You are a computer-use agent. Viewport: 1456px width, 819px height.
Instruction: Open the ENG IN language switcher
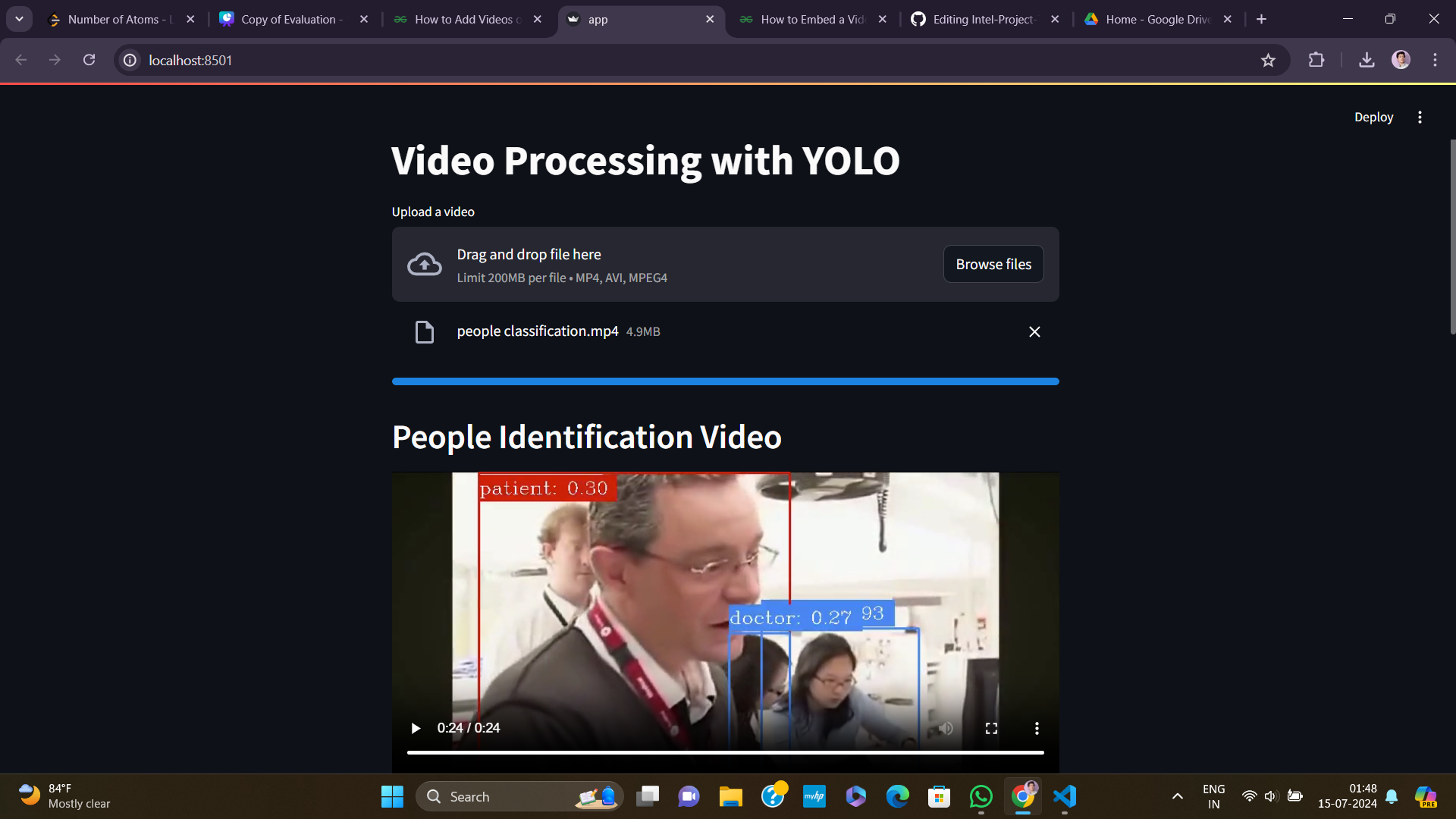[x=1213, y=796]
